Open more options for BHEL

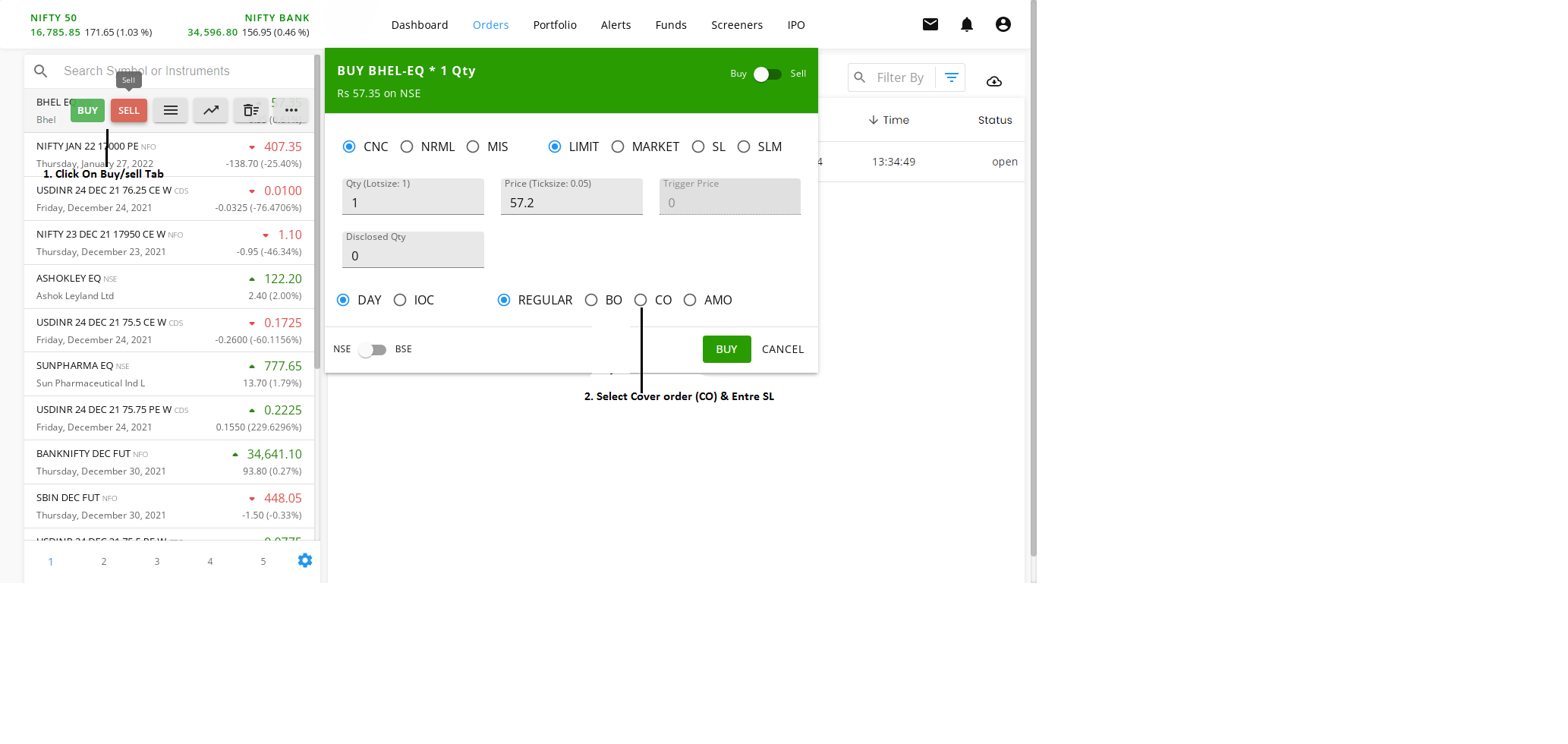(x=291, y=110)
